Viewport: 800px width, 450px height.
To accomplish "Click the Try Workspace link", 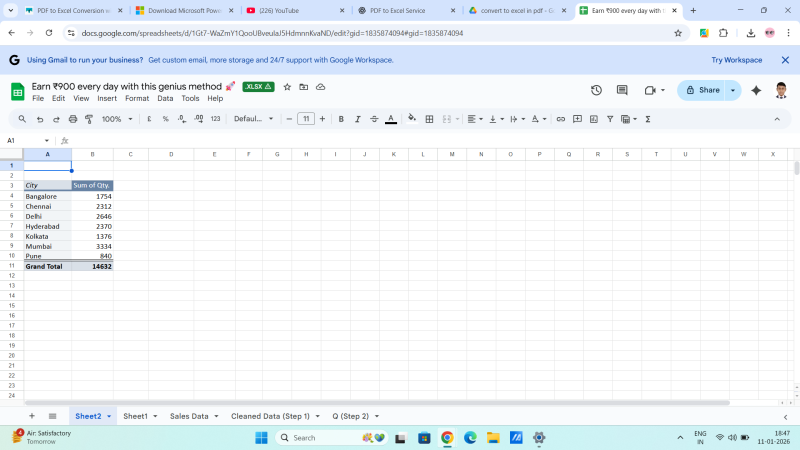I will pos(736,60).
